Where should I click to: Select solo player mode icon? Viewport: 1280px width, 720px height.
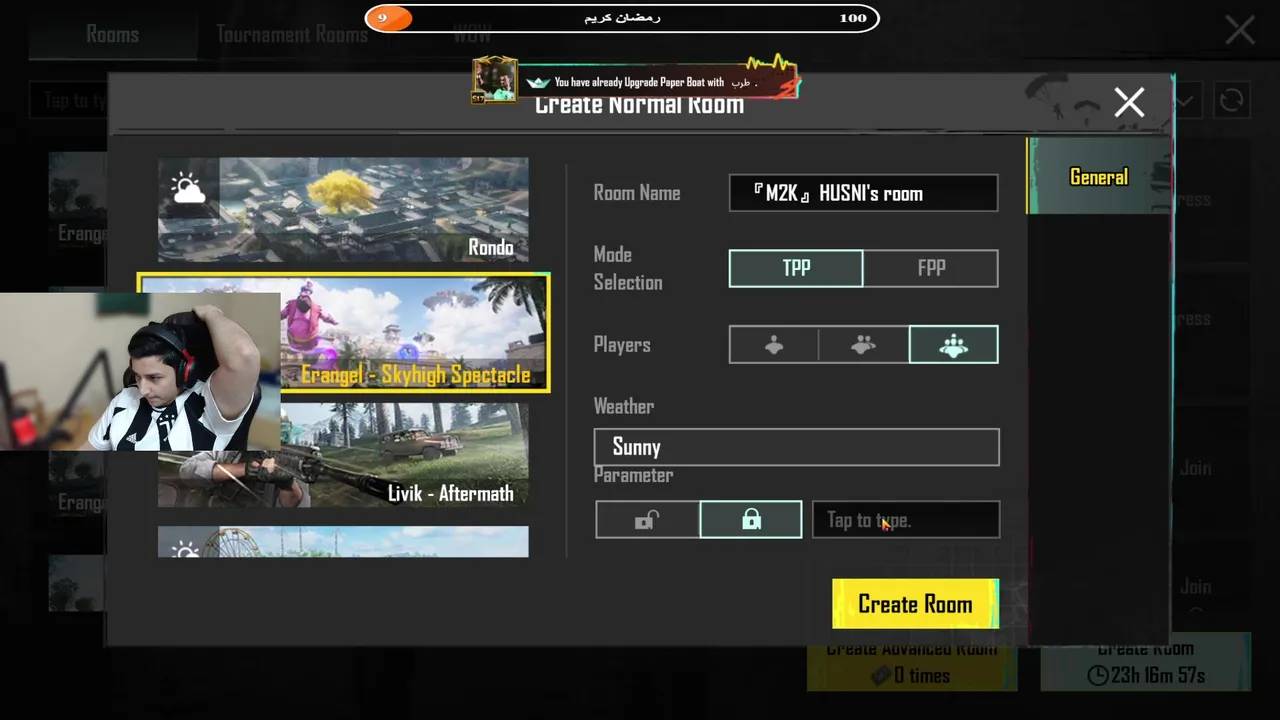[774, 345]
